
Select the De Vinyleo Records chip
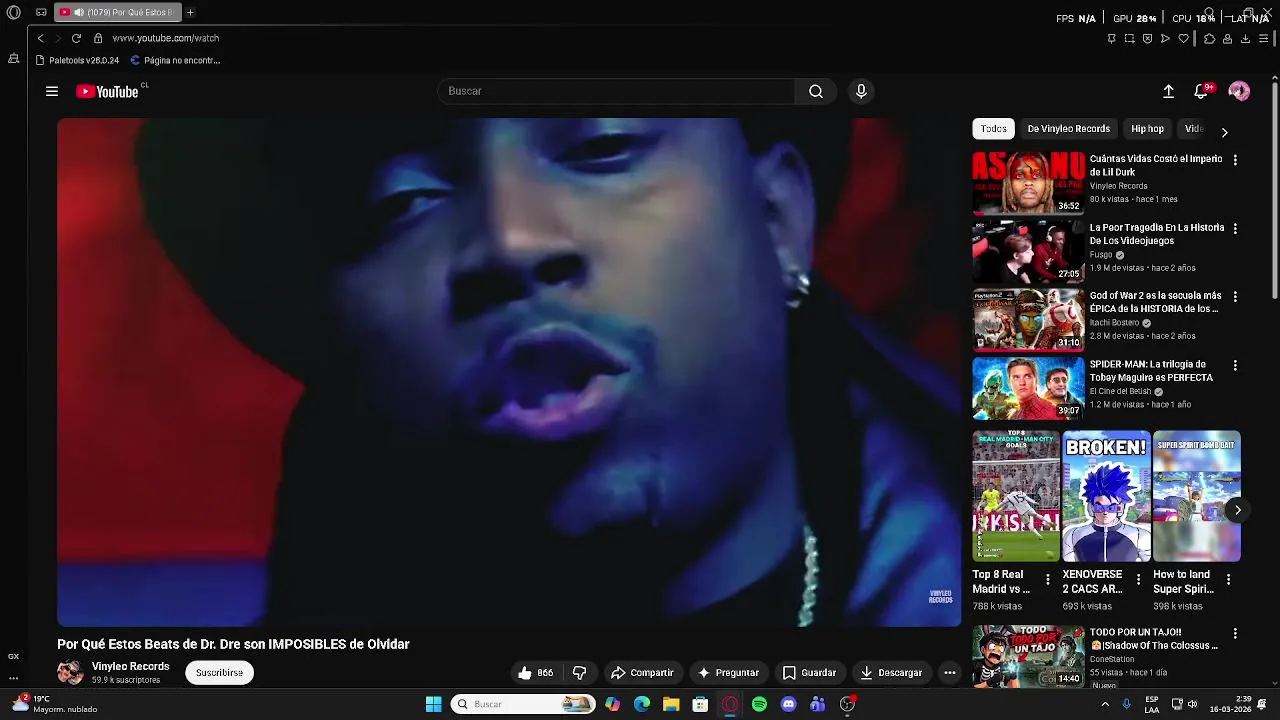1068,129
